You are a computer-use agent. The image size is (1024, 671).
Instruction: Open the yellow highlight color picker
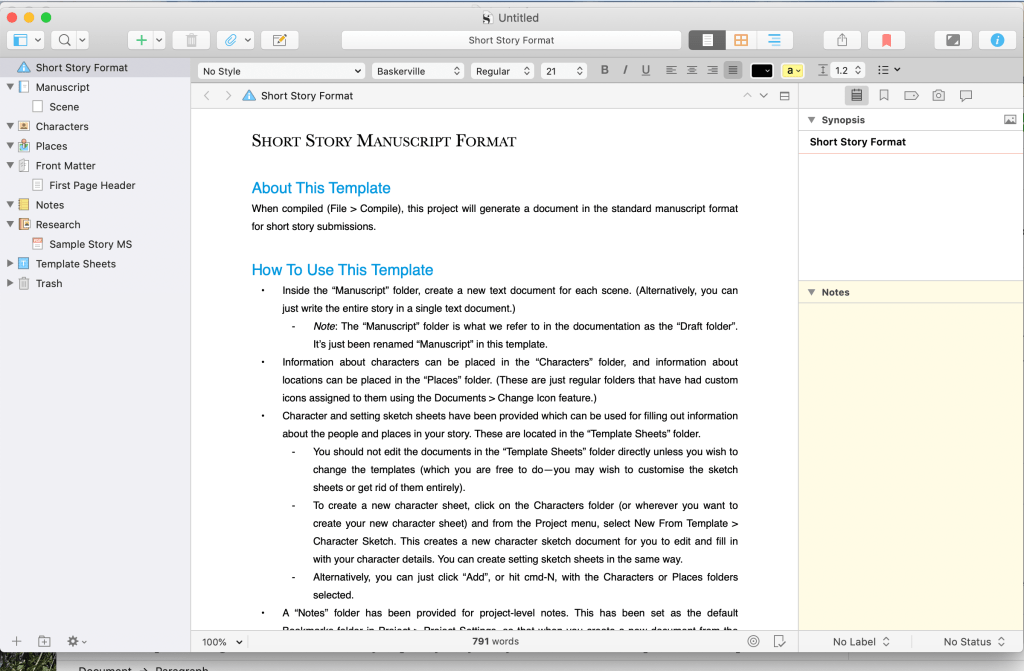pos(793,71)
